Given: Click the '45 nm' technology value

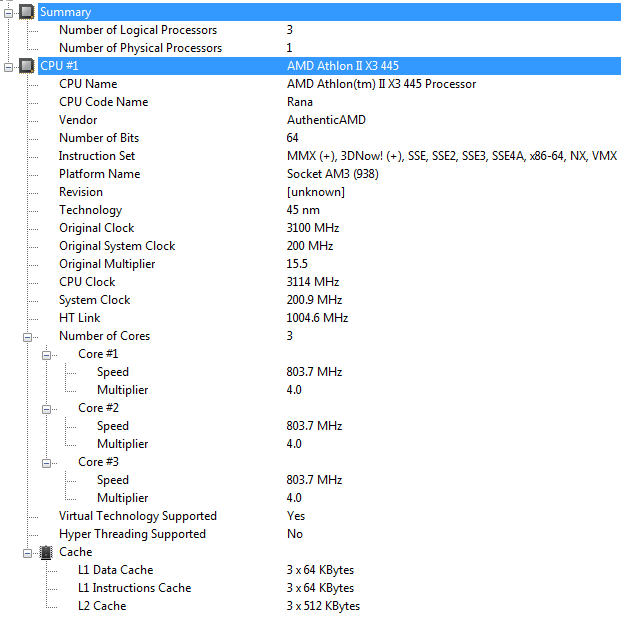Looking at the screenshot, I should 303,210.
